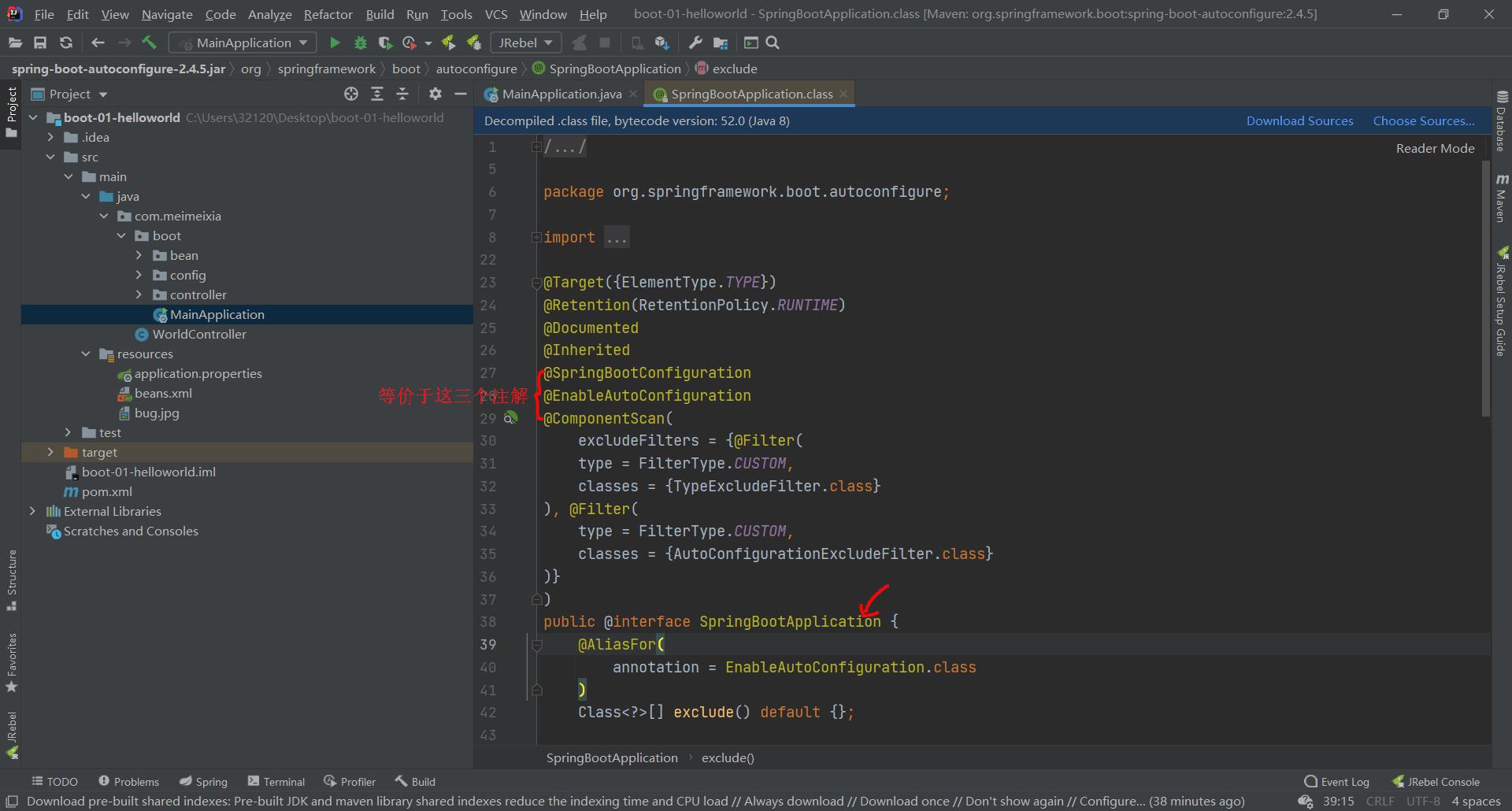Open the Profiler tool window button
Image resolution: width=1512 pixels, height=811 pixels.
pyautogui.click(x=350, y=781)
